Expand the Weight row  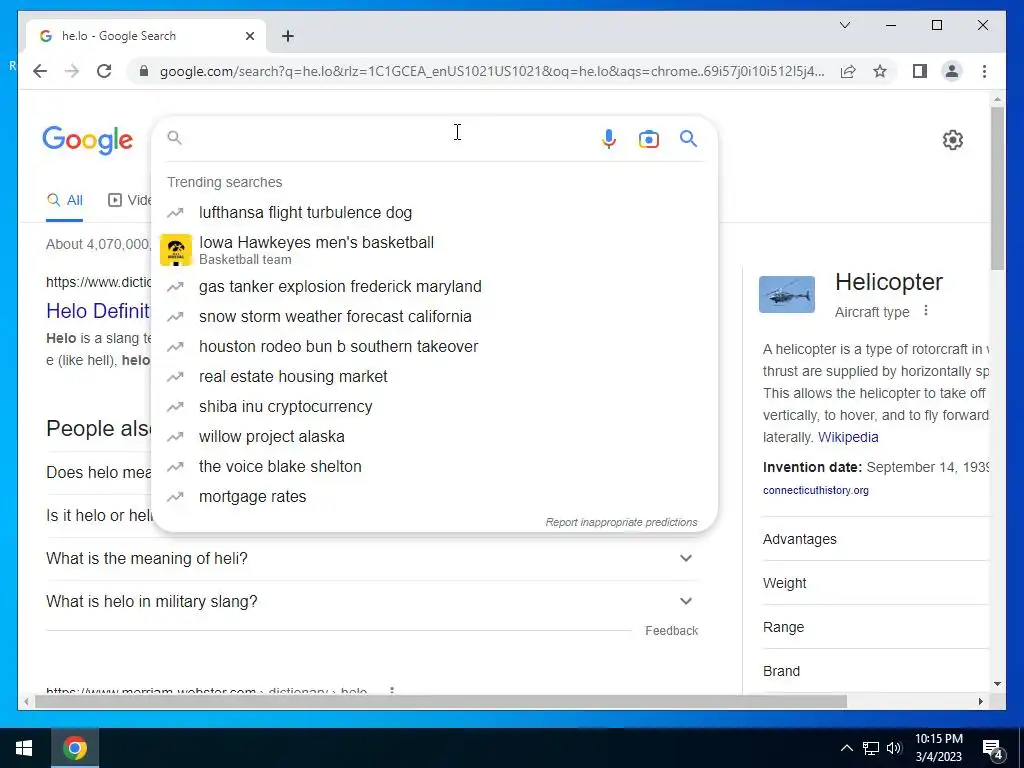[x=876, y=583]
